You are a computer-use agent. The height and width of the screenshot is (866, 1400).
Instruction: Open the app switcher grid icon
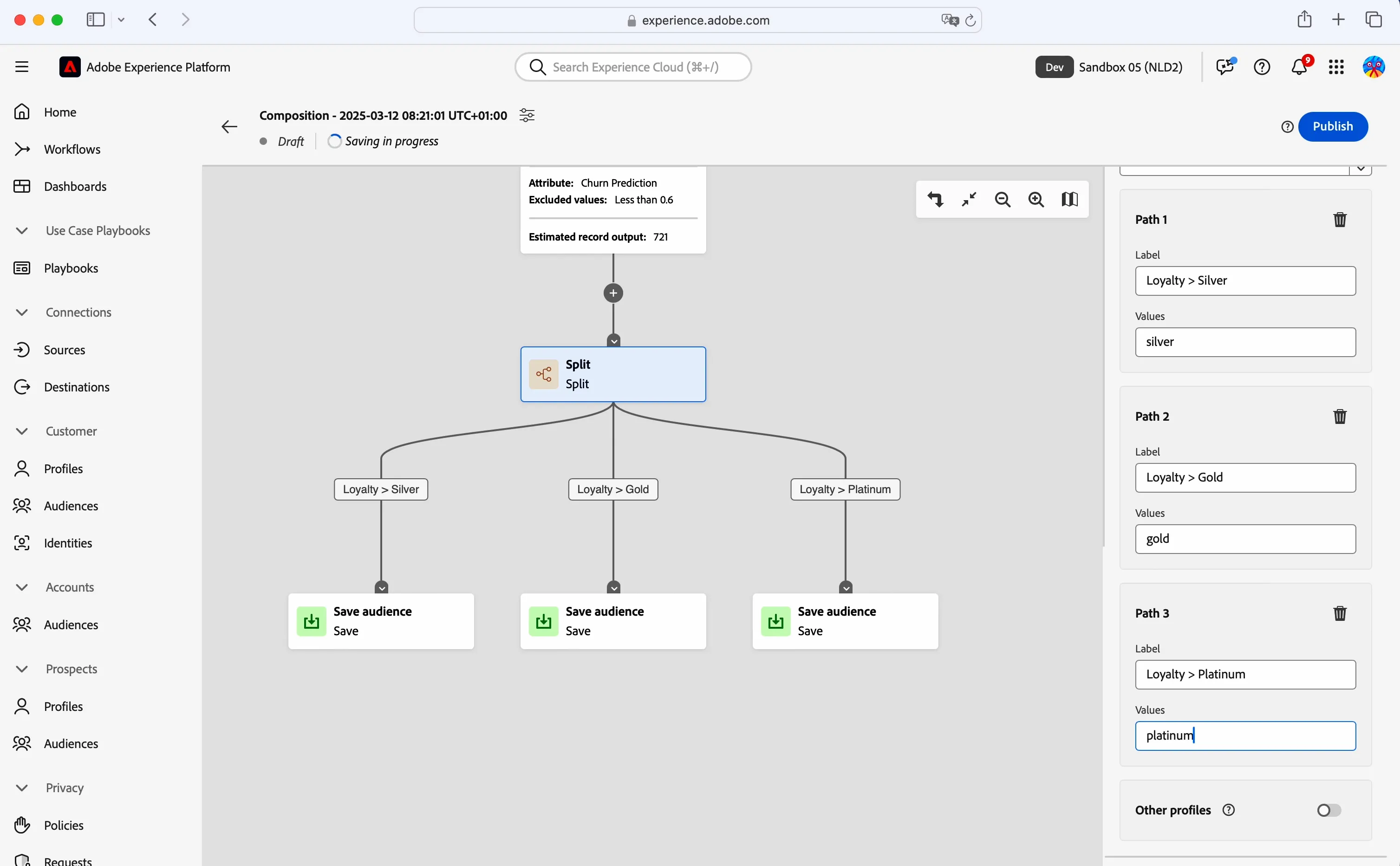1336,67
